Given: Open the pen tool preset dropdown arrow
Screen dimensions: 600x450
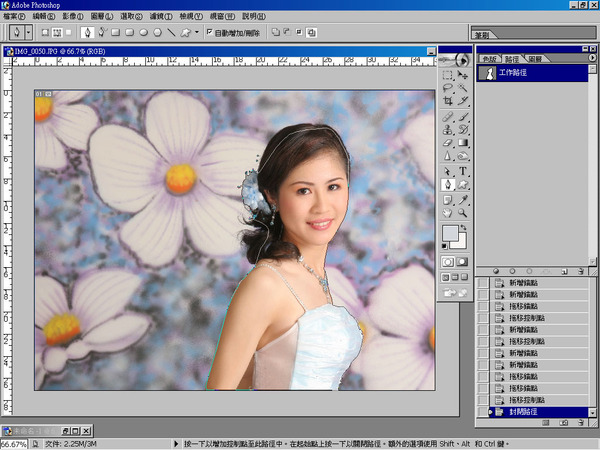Looking at the screenshot, I should point(27,32).
